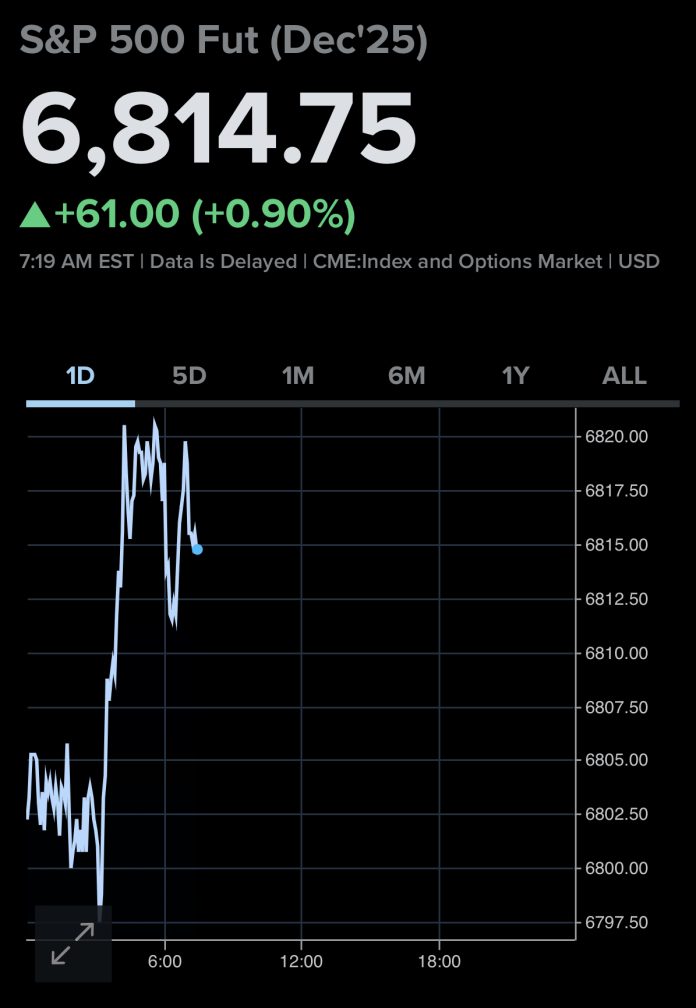Image resolution: width=696 pixels, height=1008 pixels.
Task: Show the 1M chart range
Action: point(298,376)
